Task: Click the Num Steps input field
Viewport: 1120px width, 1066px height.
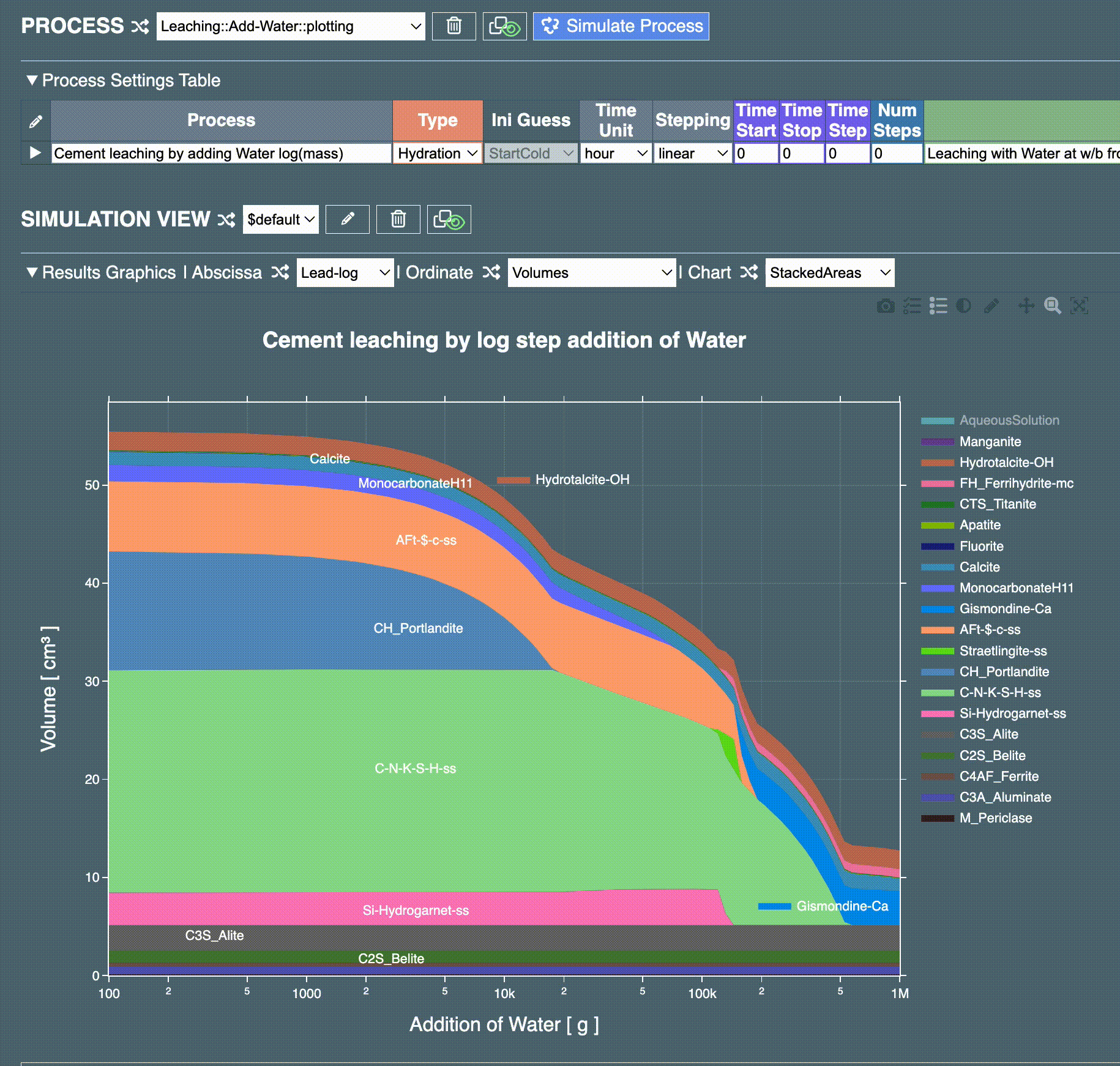Action: [x=896, y=154]
